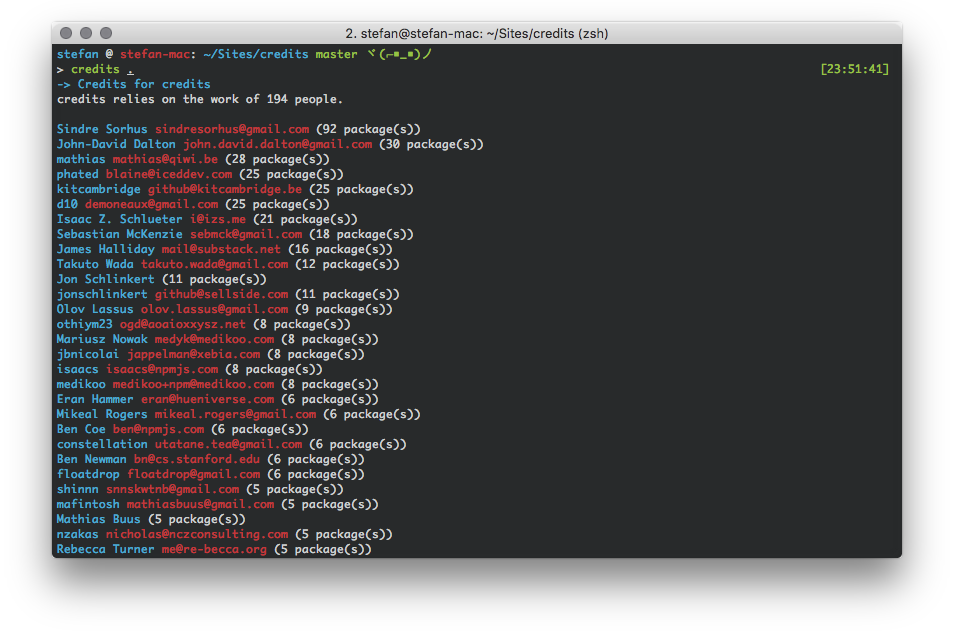
Task: Click the name 'Olov Lassus'
Action: click(x=95, y=309)
